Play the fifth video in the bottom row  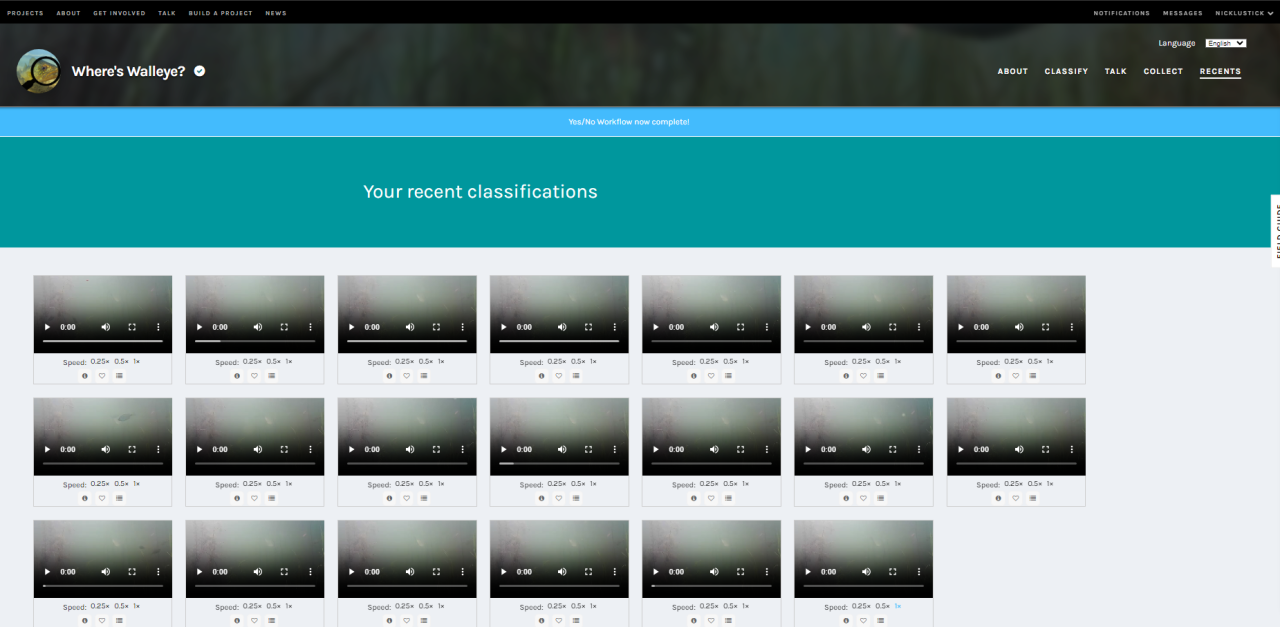tap(655, 572)
